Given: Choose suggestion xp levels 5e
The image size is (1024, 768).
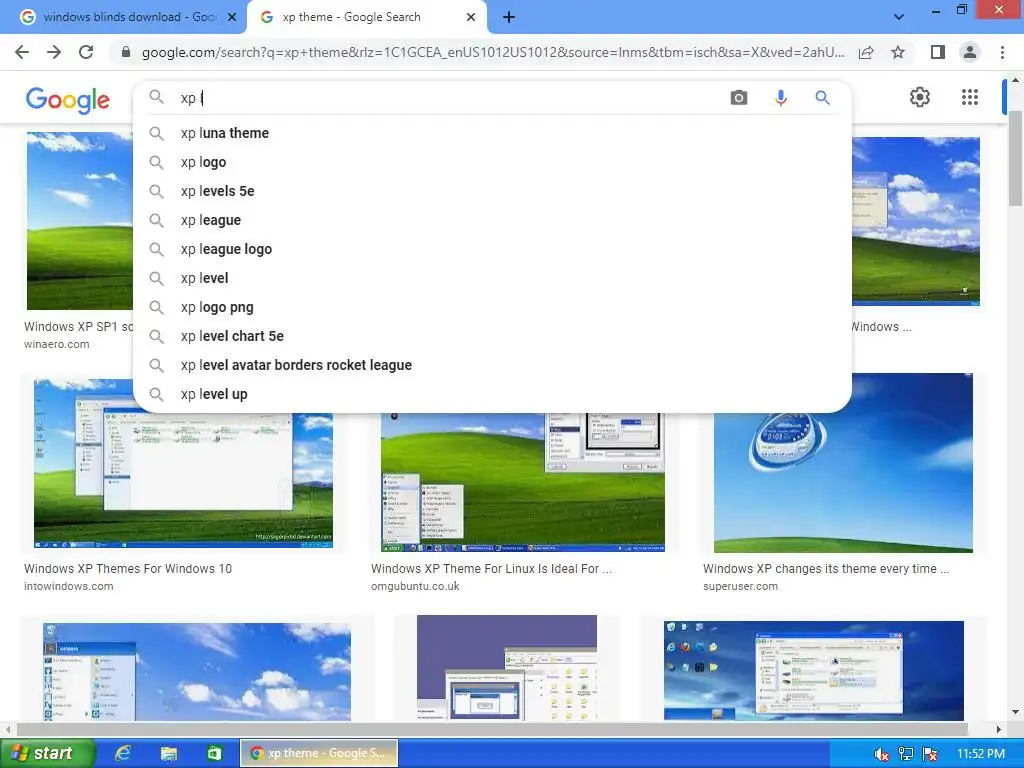Looking at the screenshot, I should (x=492, y=191).
